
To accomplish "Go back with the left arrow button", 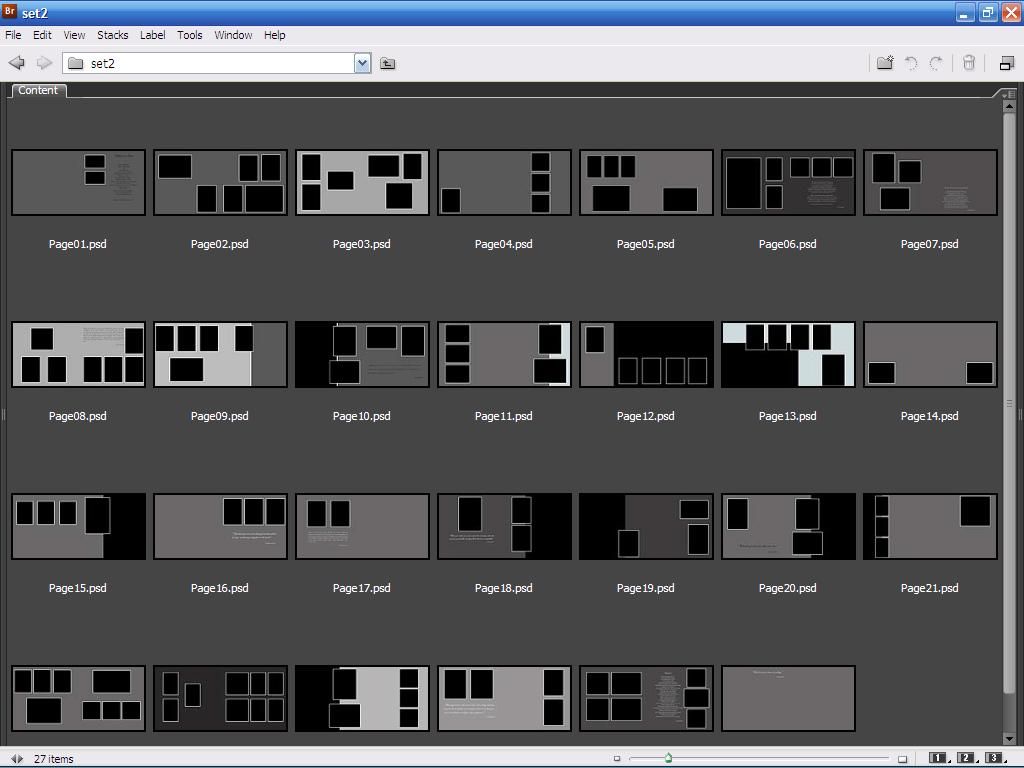I will click(x=17, y=63).
